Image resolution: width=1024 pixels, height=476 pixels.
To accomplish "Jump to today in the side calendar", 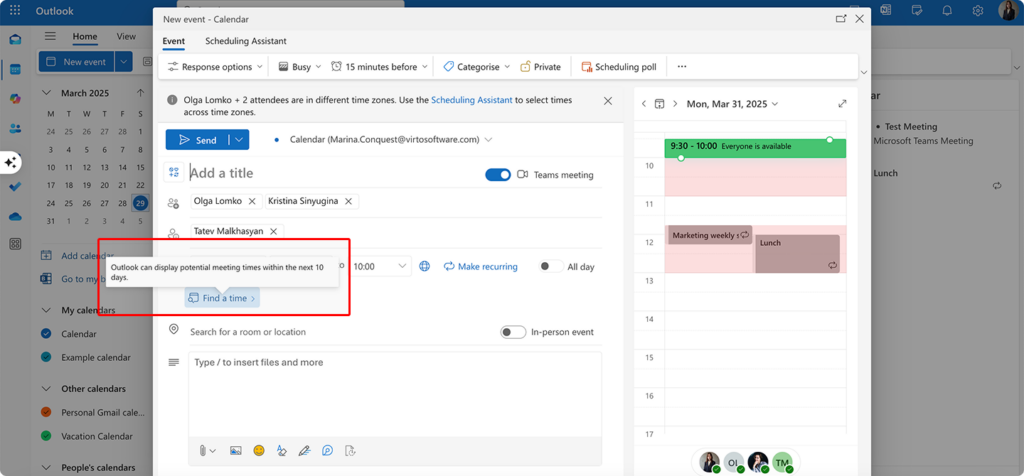I will 660,104.
